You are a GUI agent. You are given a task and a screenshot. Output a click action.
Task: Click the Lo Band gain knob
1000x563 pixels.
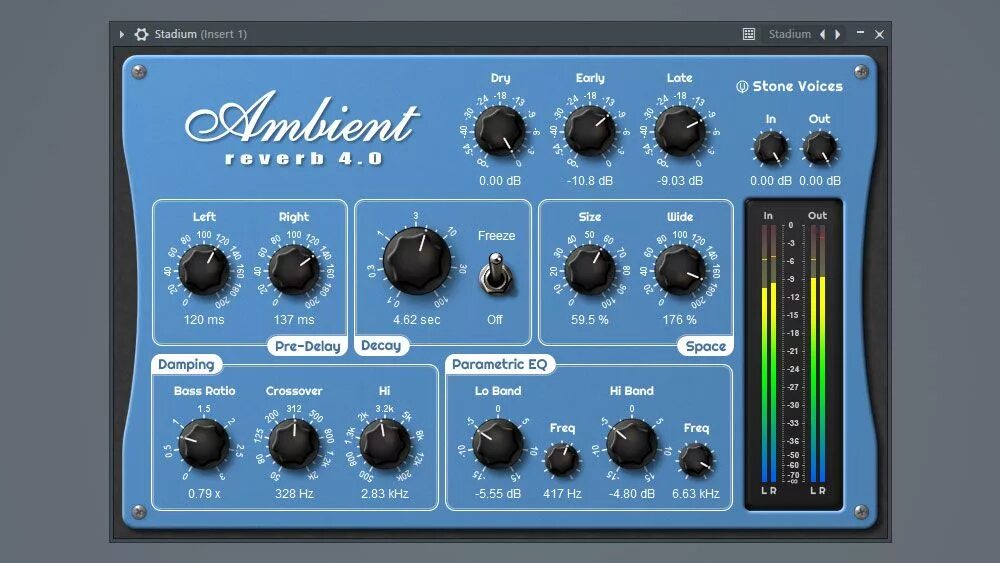tap(497, 444)
